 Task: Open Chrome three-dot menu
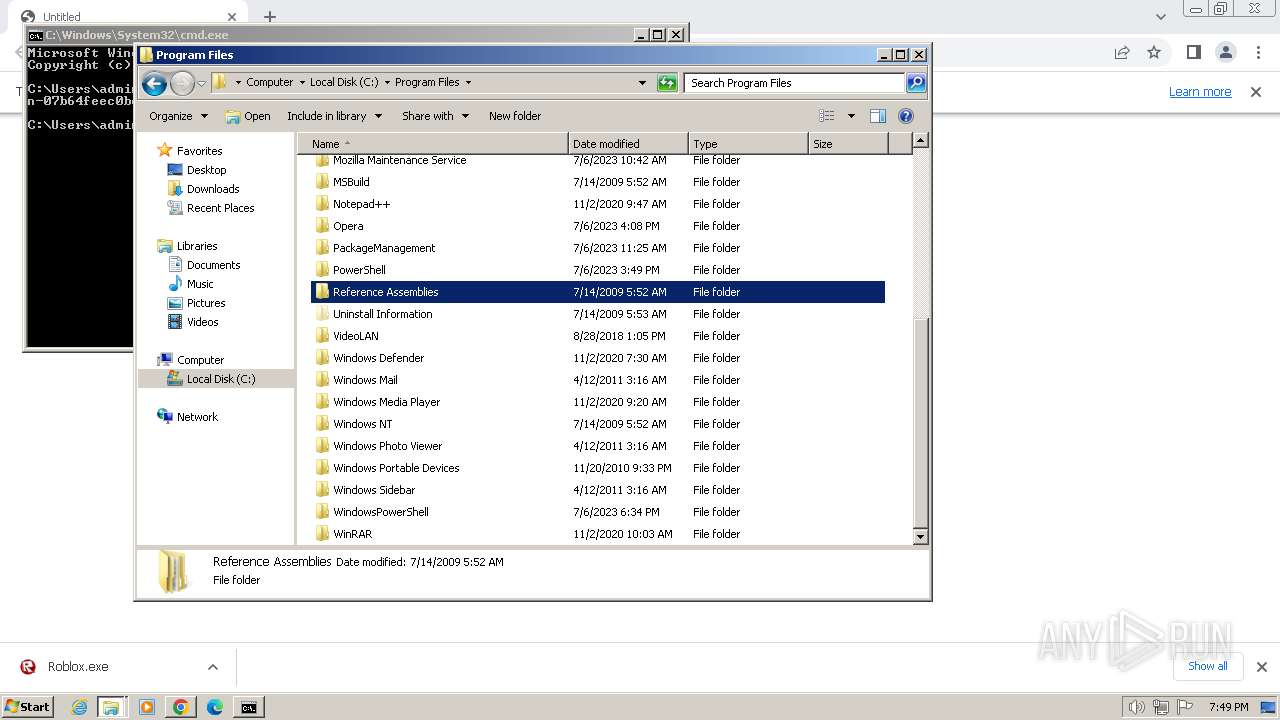point(1258,52)
